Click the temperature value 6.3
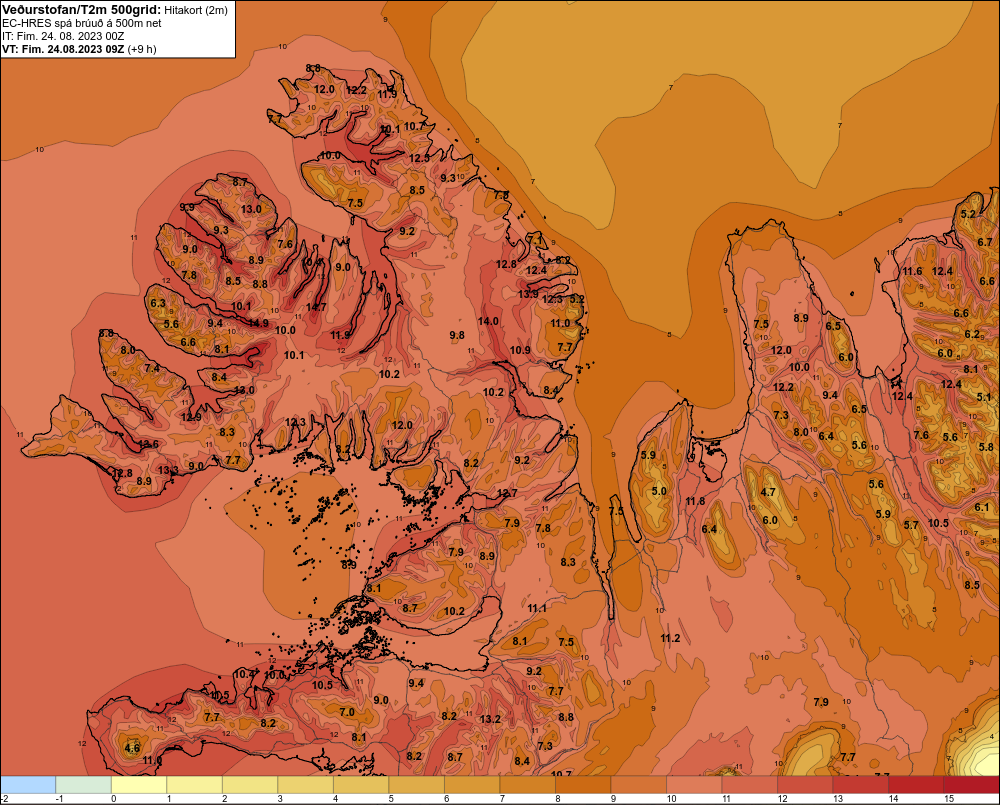Screen dimensions: 1000x805 (x=158, y=303)
